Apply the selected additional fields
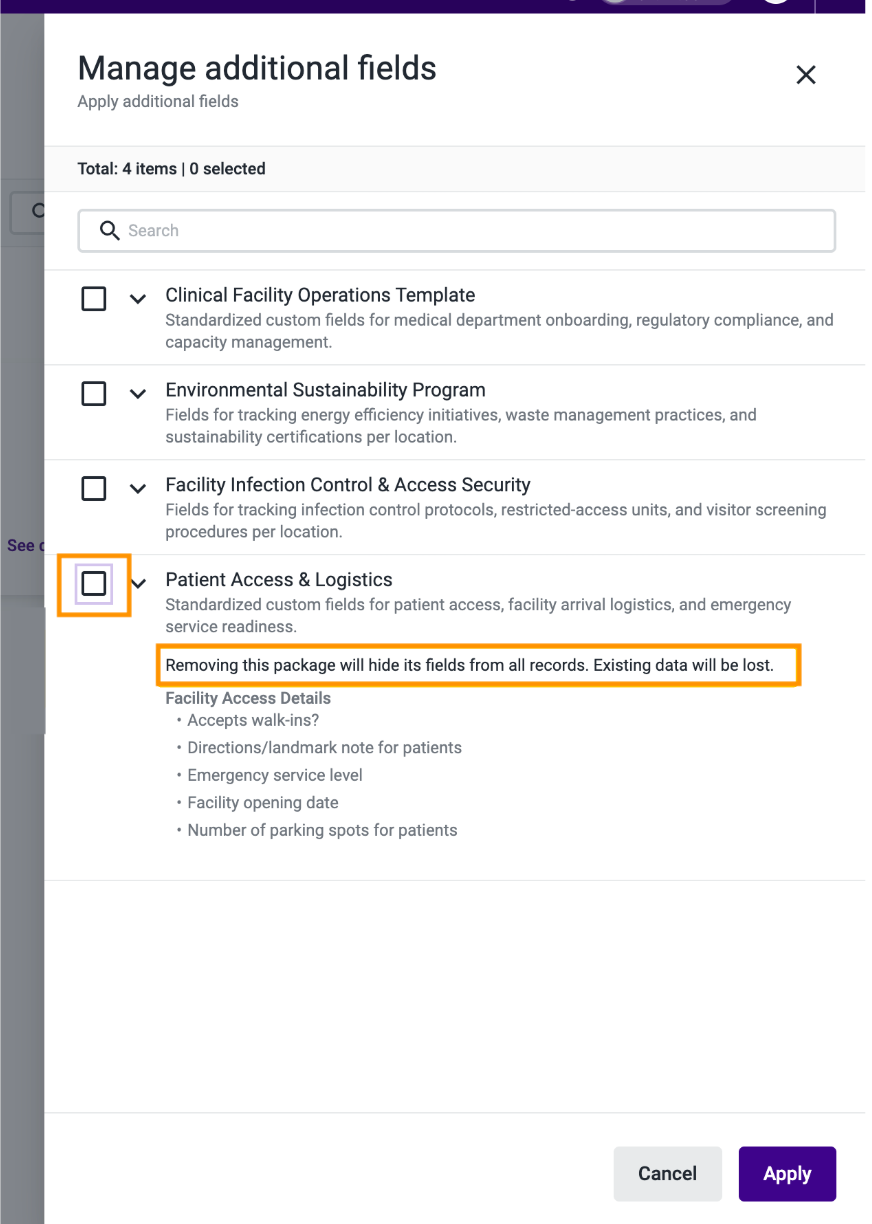872x1224 pixels. (787, 1174)
